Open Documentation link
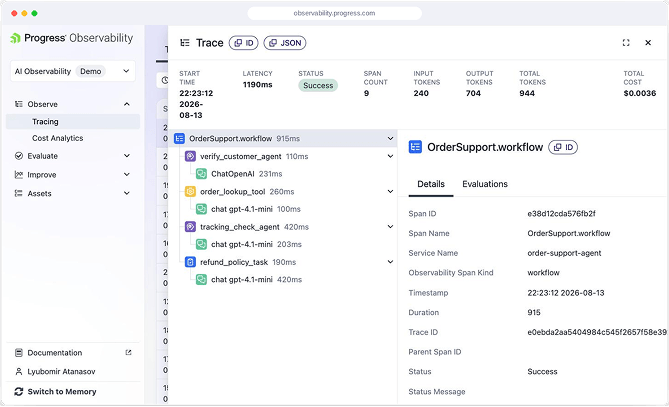The image size is (669, 407). point(55,353)
